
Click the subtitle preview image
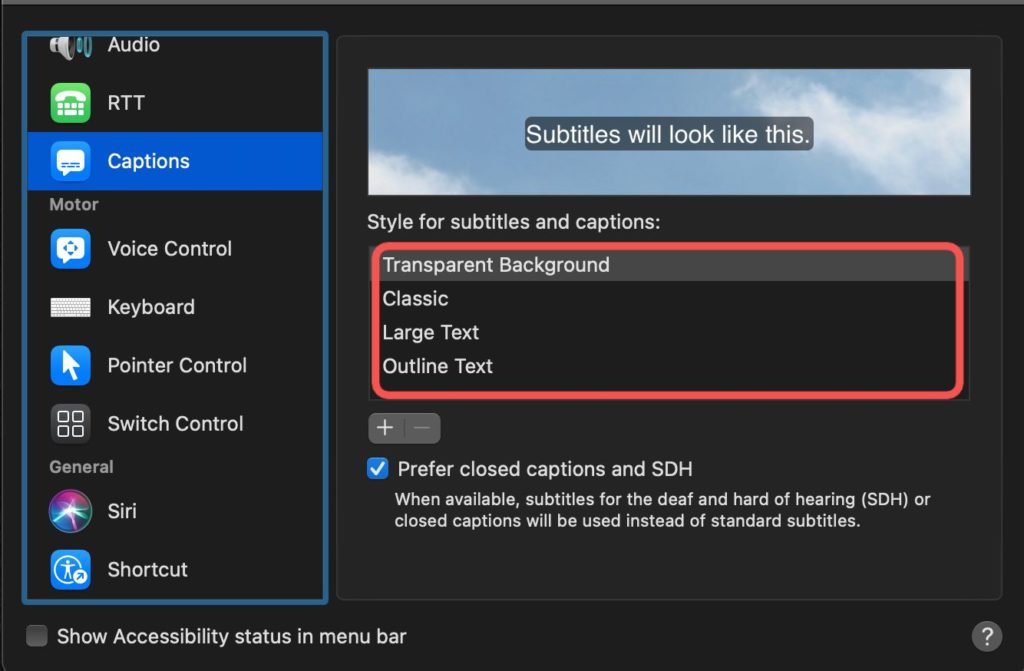(x=669, y=132)
